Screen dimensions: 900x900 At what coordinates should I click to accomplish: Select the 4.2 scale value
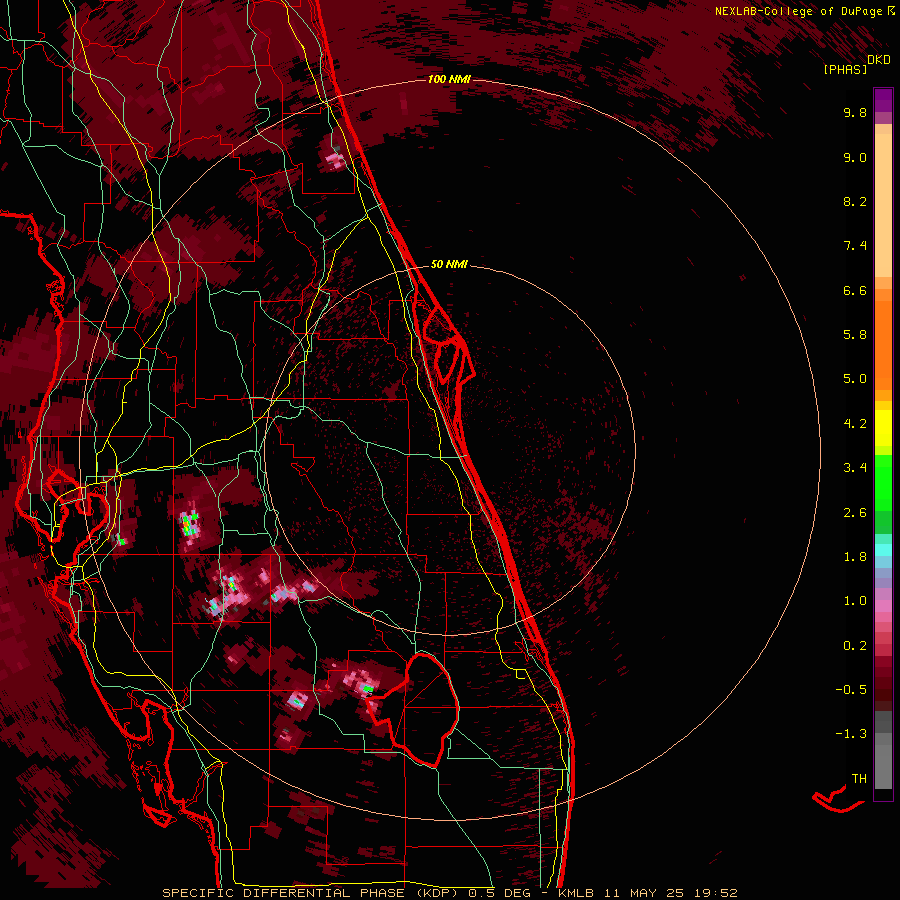pyautogui.click(x=855, y=424)
